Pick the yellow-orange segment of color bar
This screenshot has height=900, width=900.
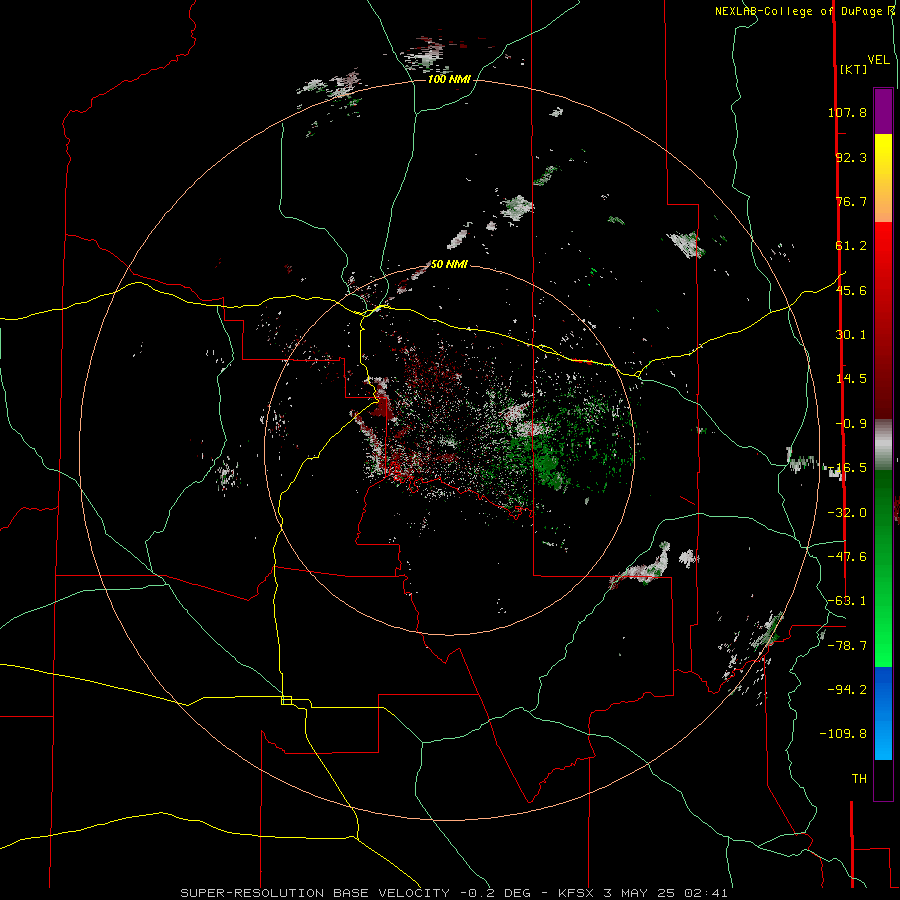point(883,178)
